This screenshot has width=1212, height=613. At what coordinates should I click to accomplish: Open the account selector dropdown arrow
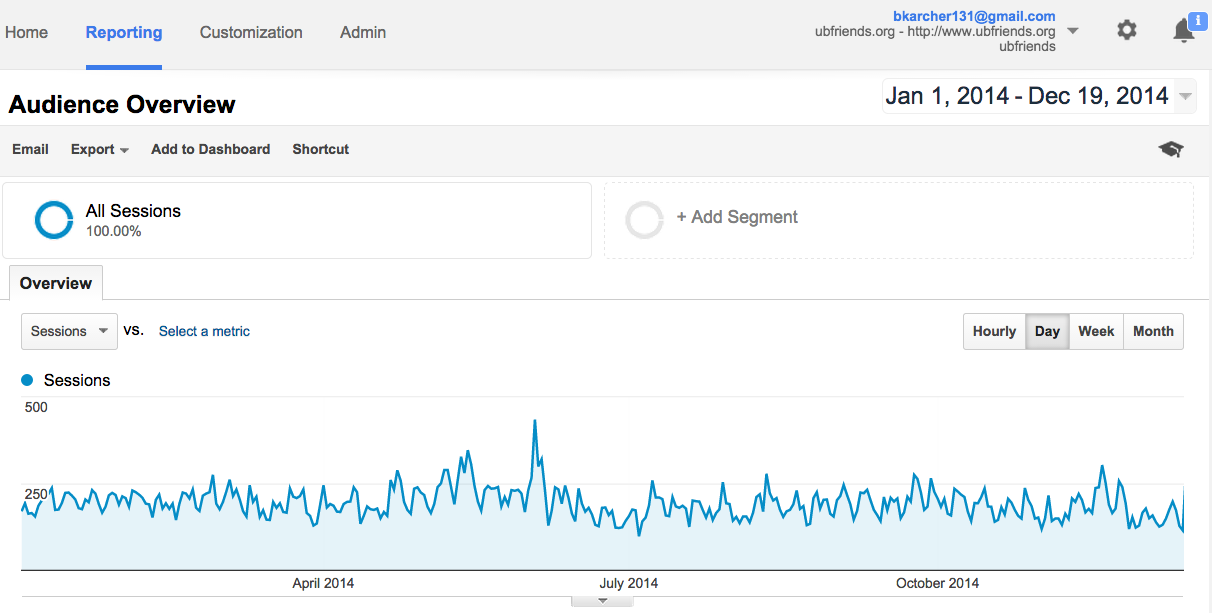(1073, 31)
